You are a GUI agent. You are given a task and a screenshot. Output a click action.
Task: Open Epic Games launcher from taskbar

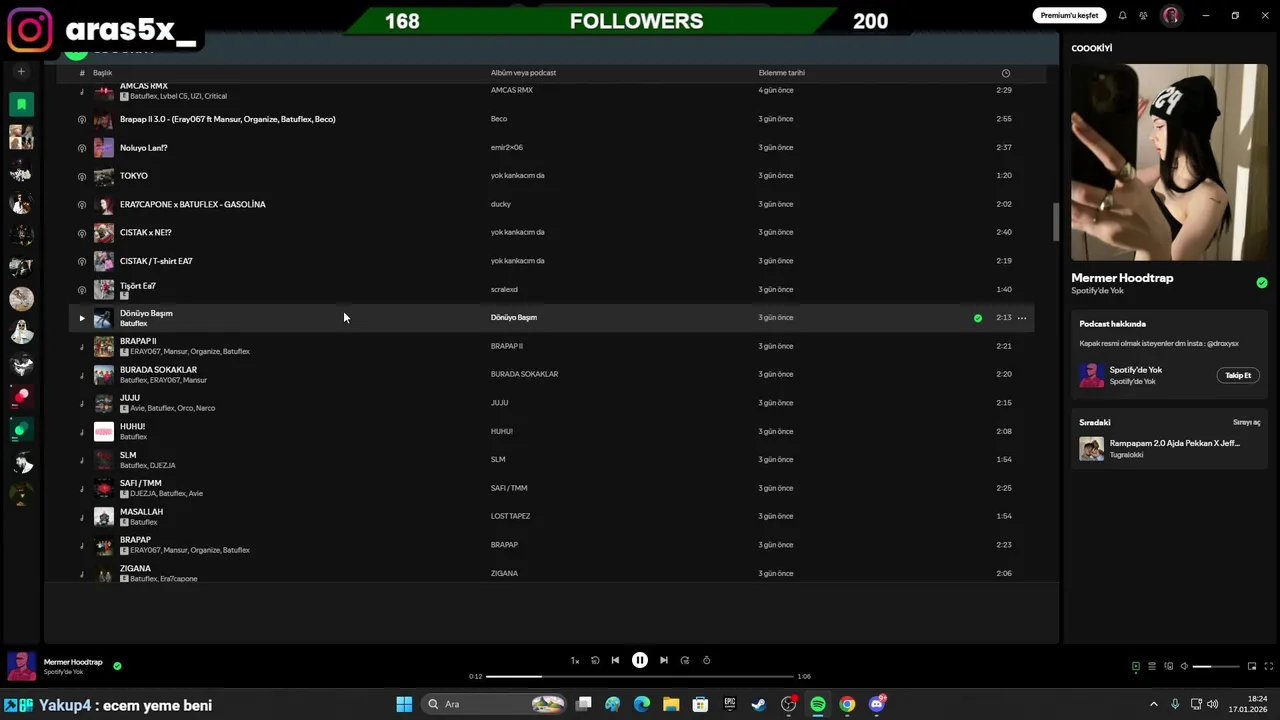click(730, 704)
